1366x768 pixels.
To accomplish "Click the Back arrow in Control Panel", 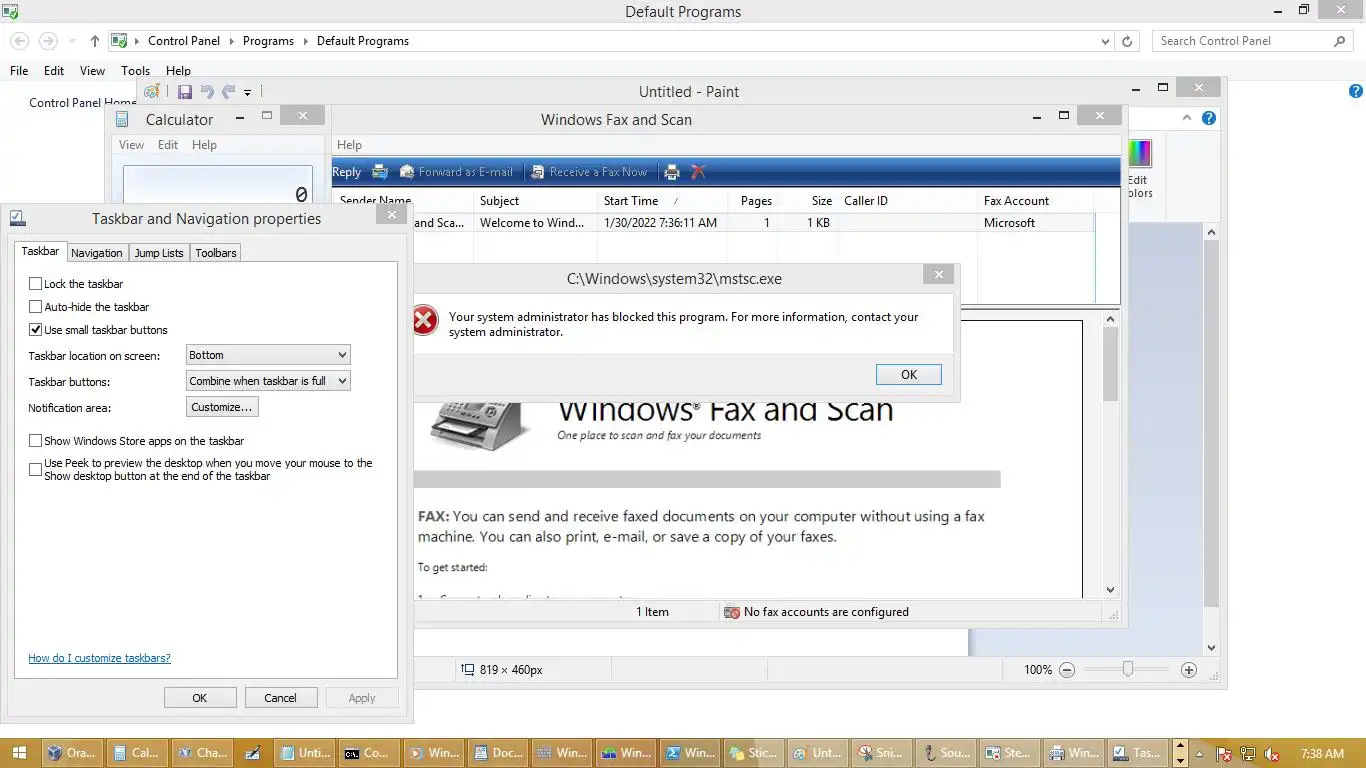I will [x=20, y=41].
